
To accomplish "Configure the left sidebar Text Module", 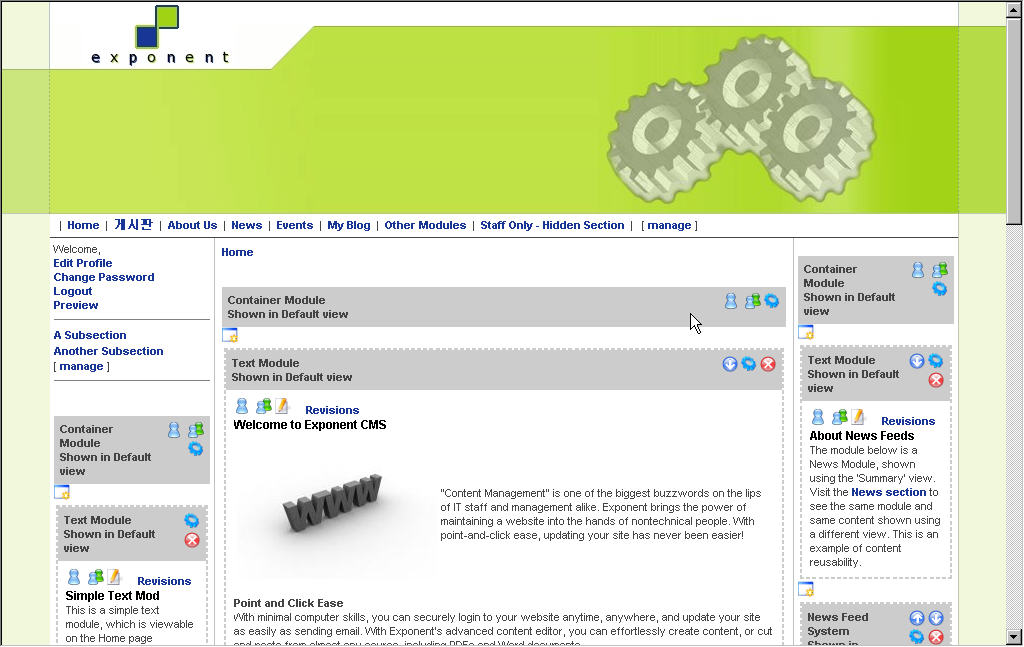I will coord(191,521).
